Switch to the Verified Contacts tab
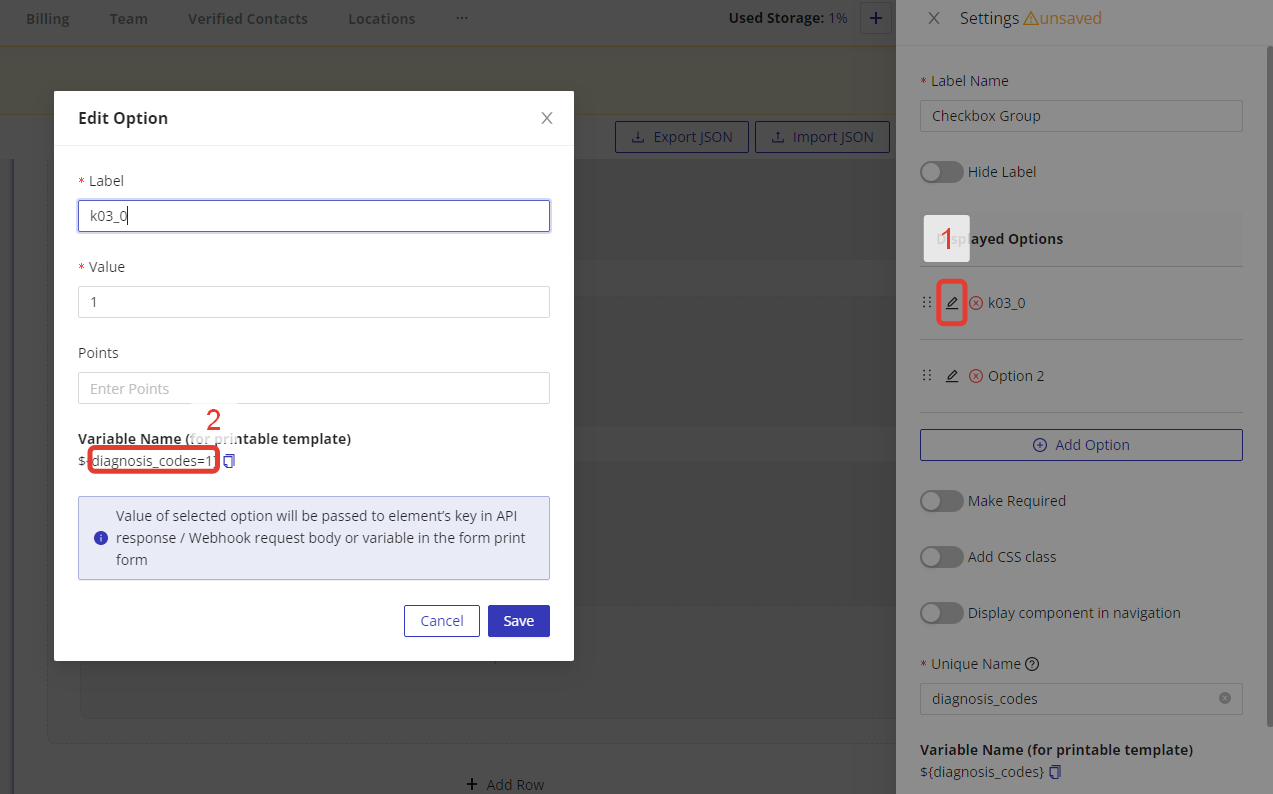 (248, 19)
